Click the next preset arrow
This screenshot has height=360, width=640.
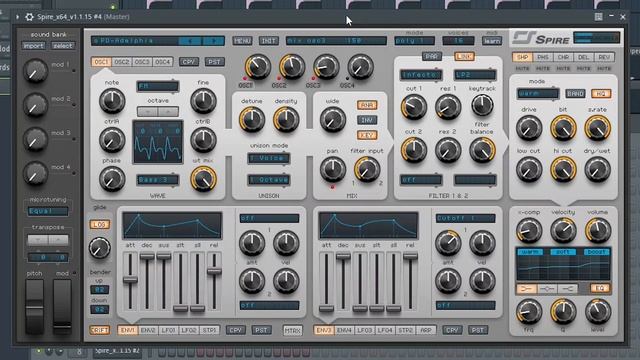213,41
